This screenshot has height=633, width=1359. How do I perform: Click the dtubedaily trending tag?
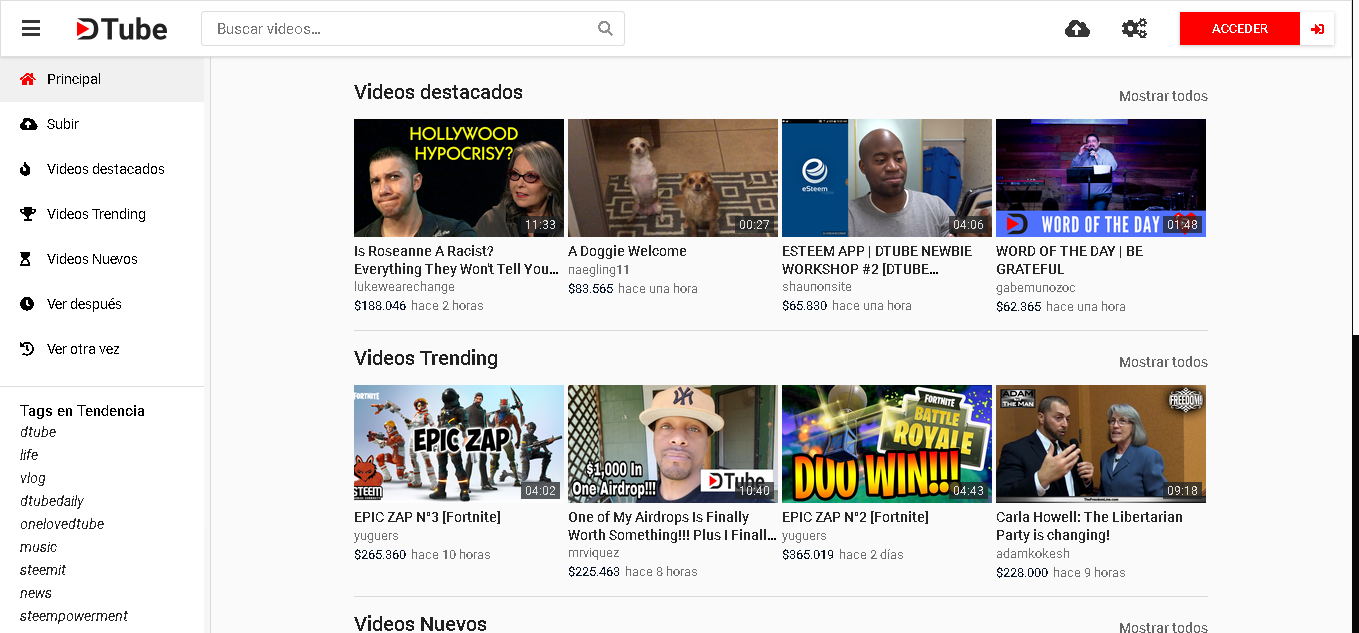[x=52, y=501]
